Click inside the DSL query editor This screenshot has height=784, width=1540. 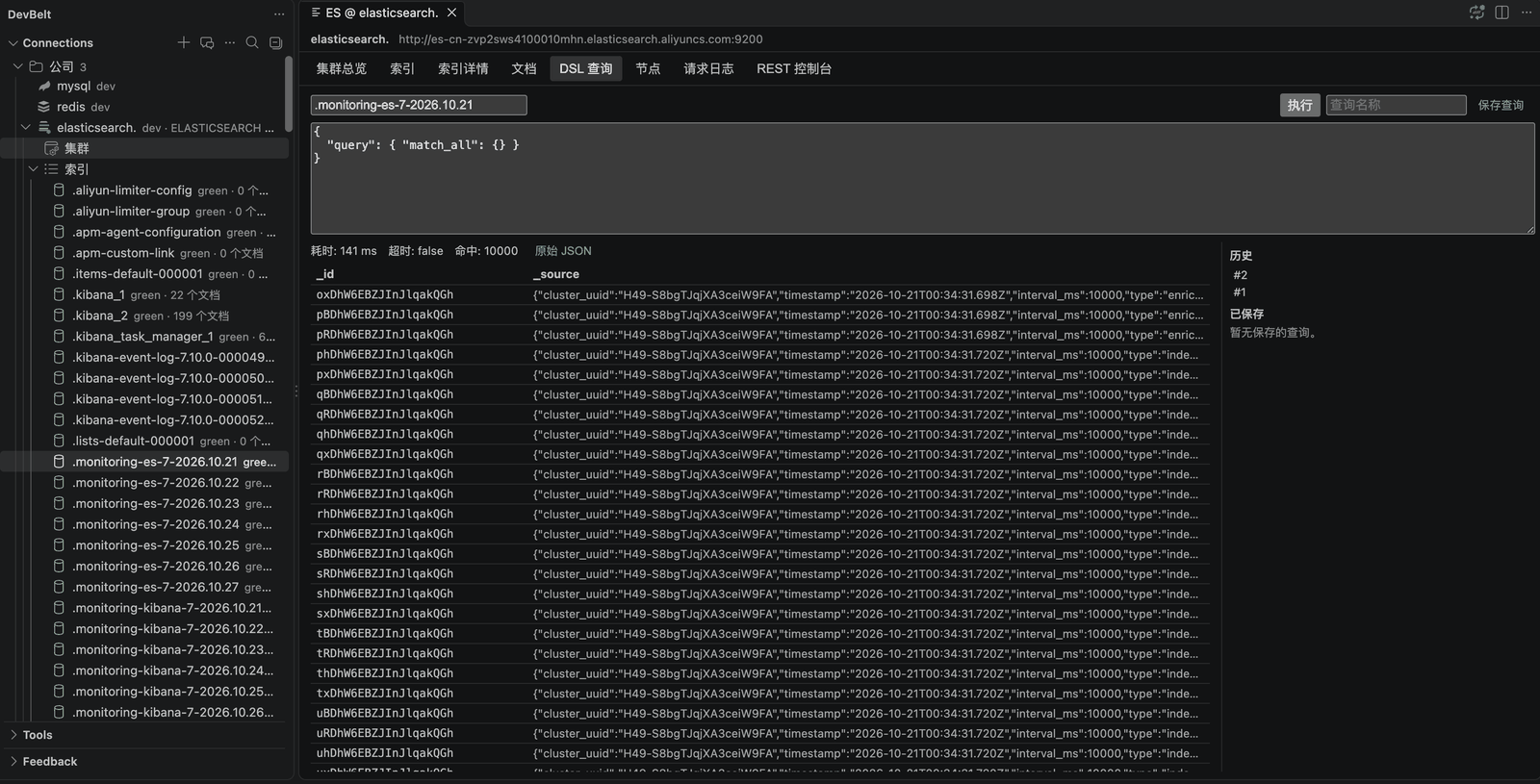click(922, 178)
